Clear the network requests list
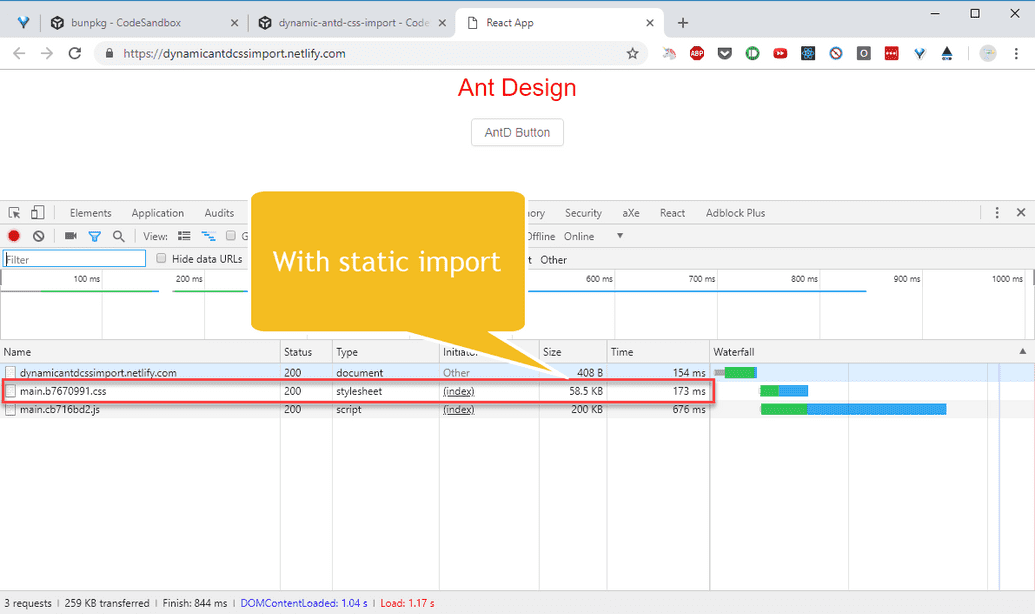Viewport: 1035px width, 614px height. click(38, 236)
